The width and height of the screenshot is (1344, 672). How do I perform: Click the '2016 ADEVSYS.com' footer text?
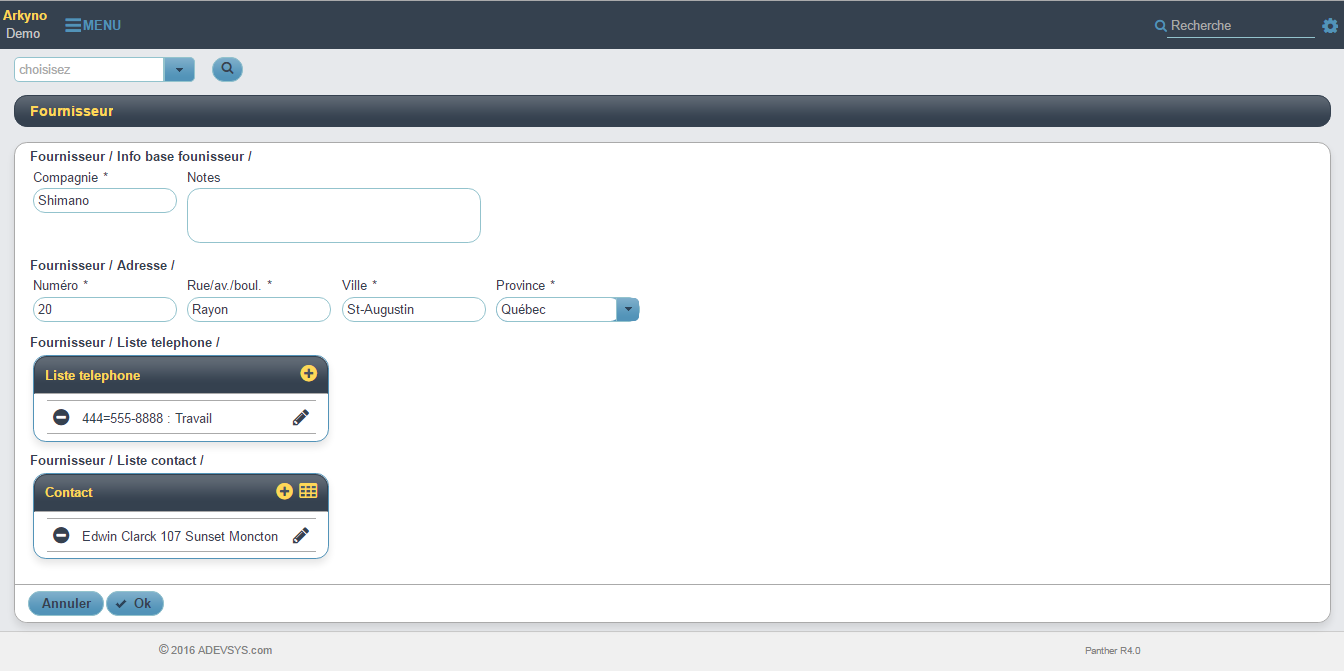point(215,650)
